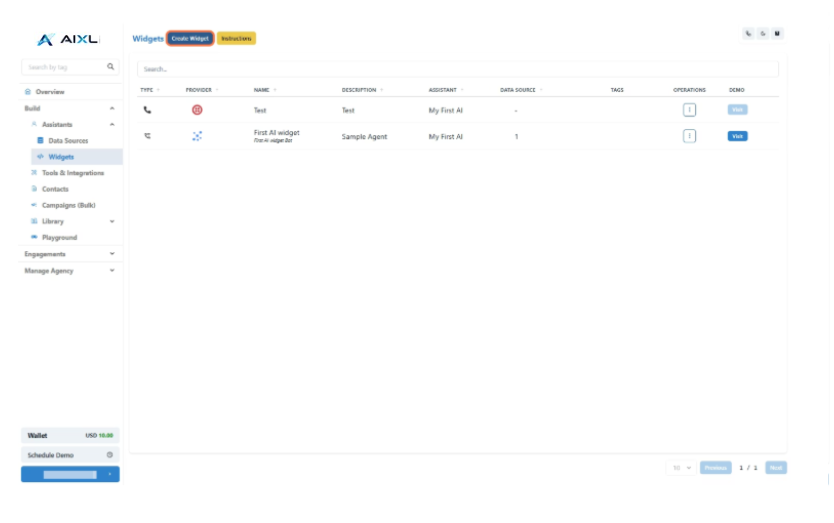Click the red provider icon in Test row
The image size is (834, 523).
197,110
